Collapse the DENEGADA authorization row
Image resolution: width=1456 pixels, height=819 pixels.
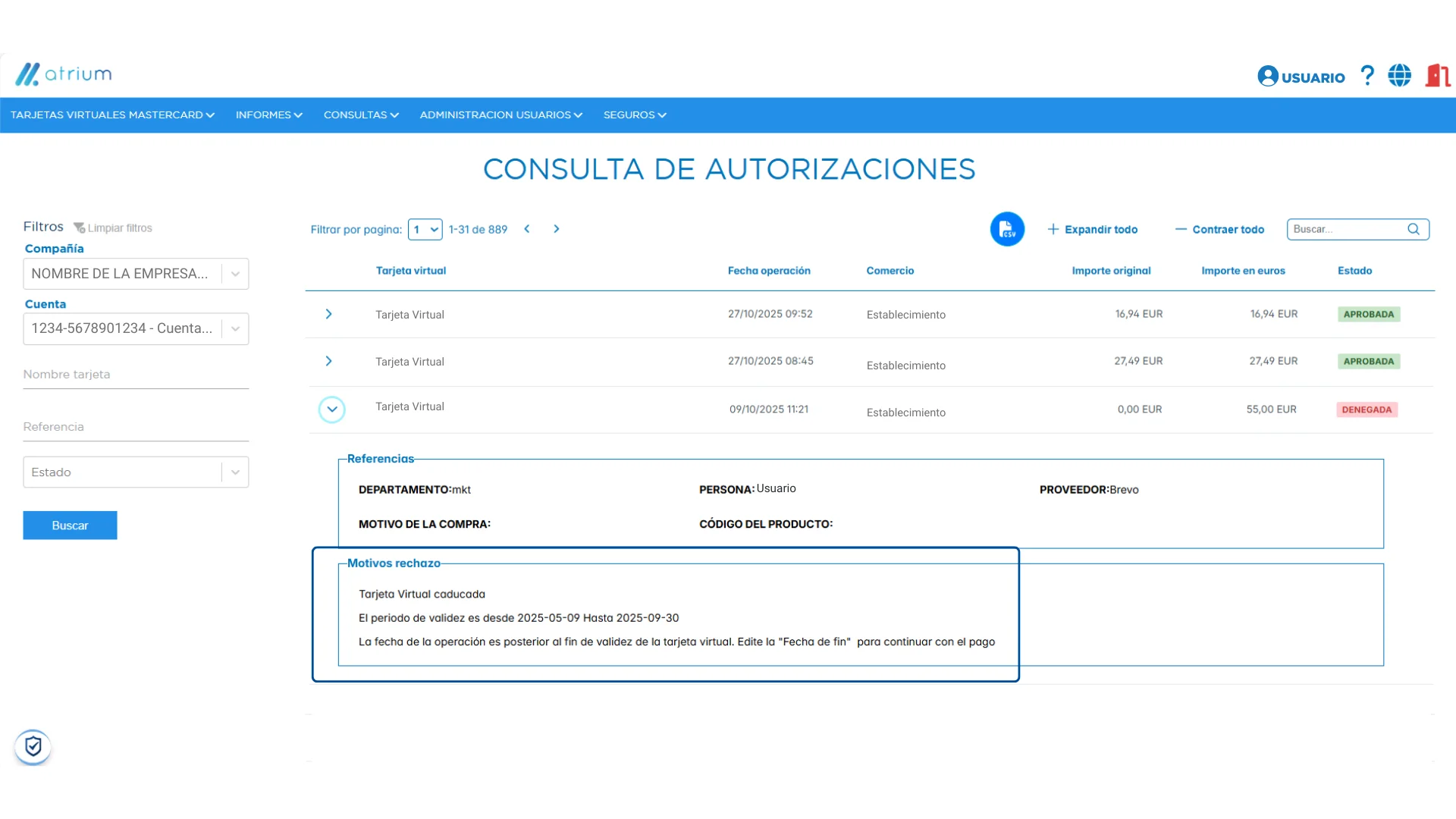[x=331, y=409]
